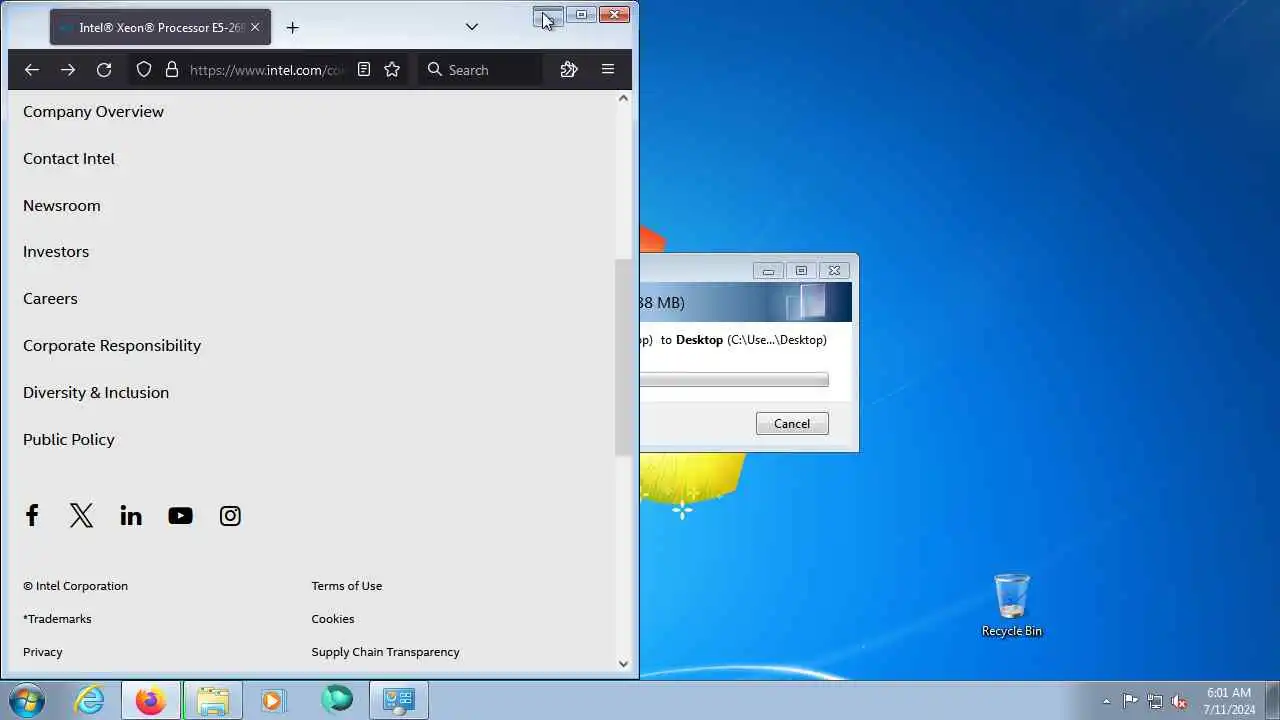
Task: Open Newsroom link
Action: (62, 205)
